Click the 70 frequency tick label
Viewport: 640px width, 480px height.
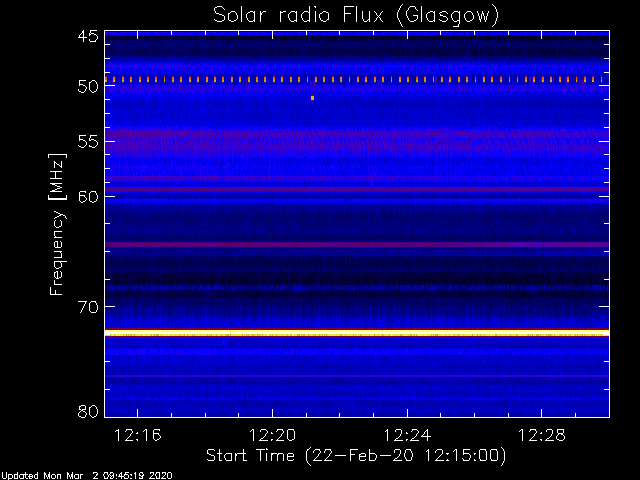(88, 307)
